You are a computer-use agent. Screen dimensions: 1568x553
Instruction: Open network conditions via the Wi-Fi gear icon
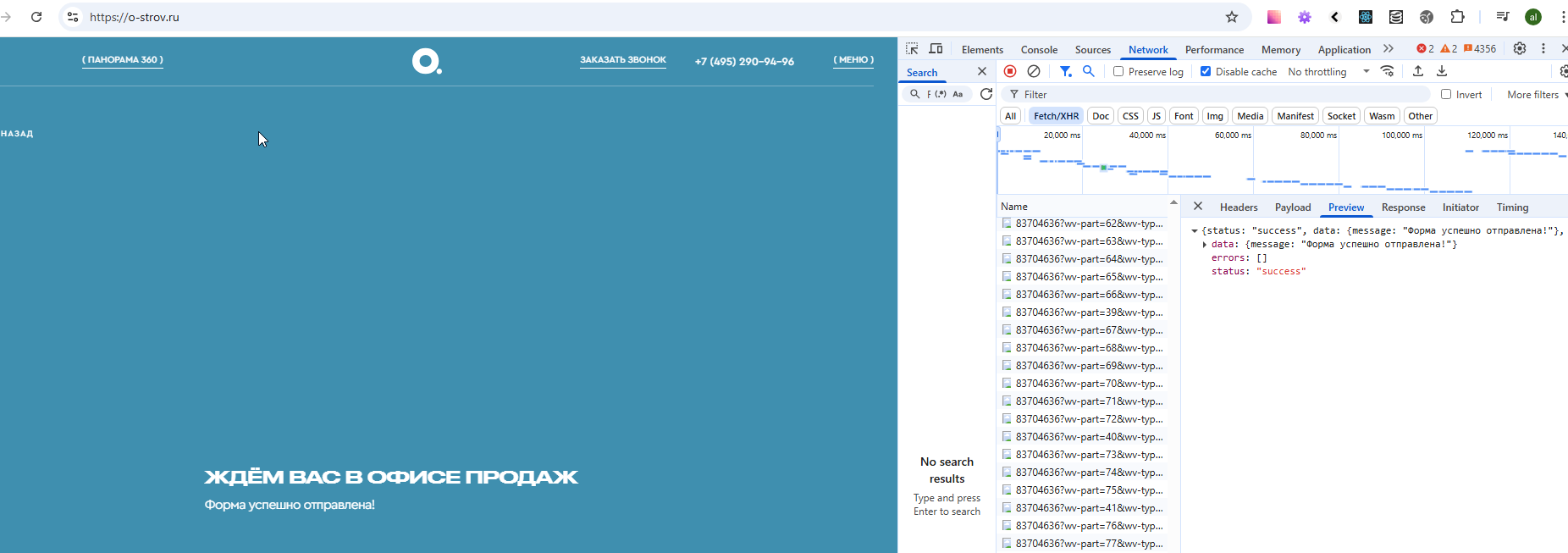1387,71
